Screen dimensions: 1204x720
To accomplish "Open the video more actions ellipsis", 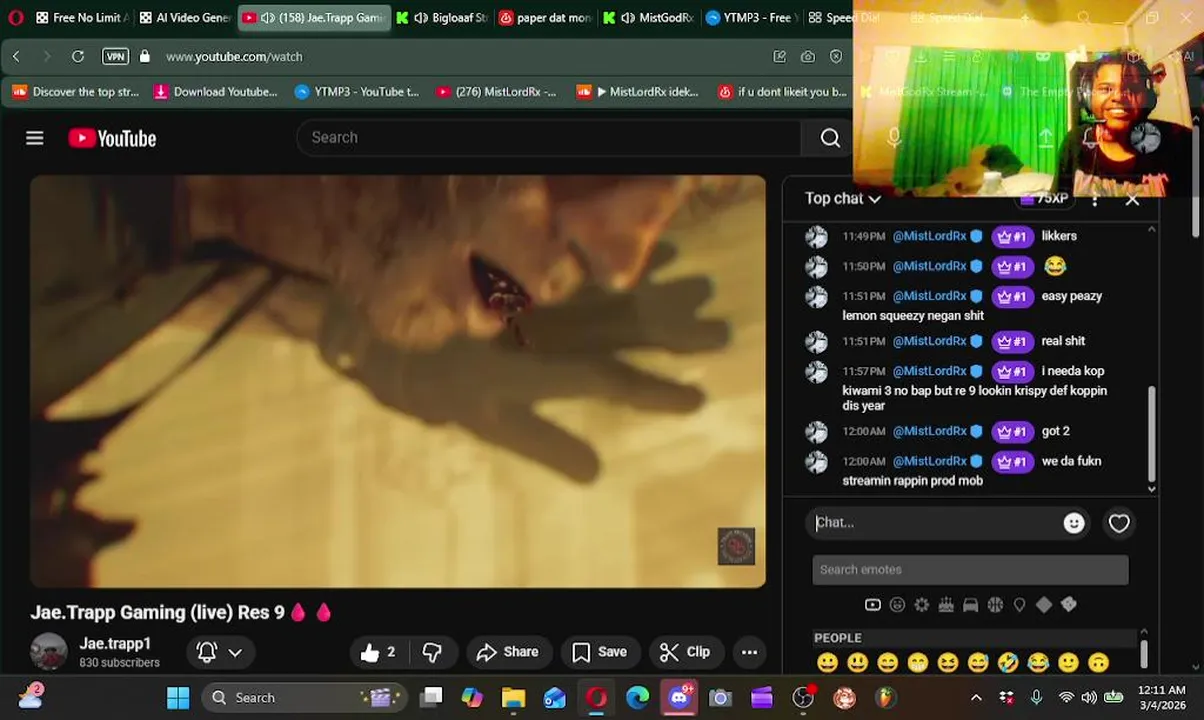I will pyautogui.click(x=749, y=652).
